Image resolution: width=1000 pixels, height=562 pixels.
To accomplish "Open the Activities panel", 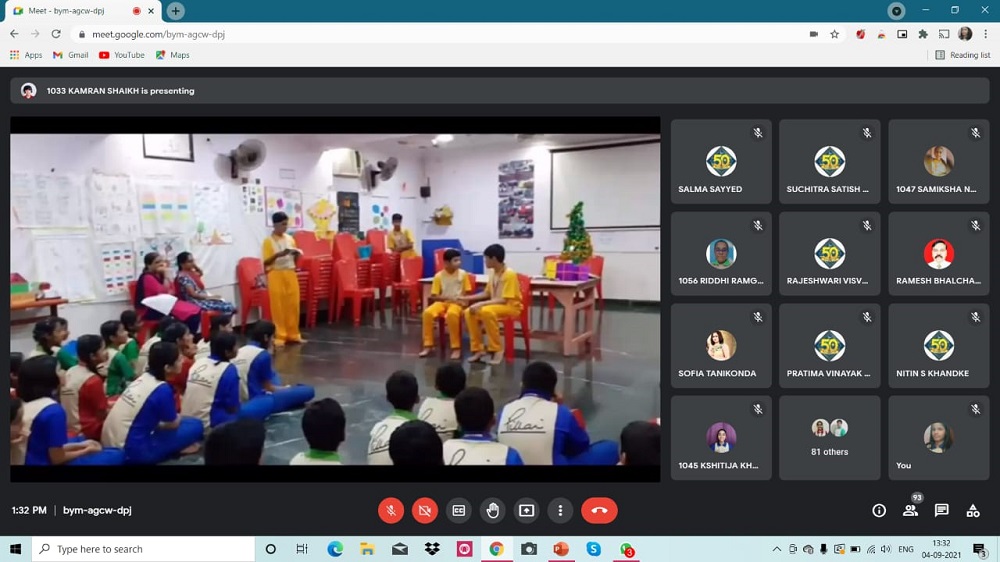I will pos(972,510).
